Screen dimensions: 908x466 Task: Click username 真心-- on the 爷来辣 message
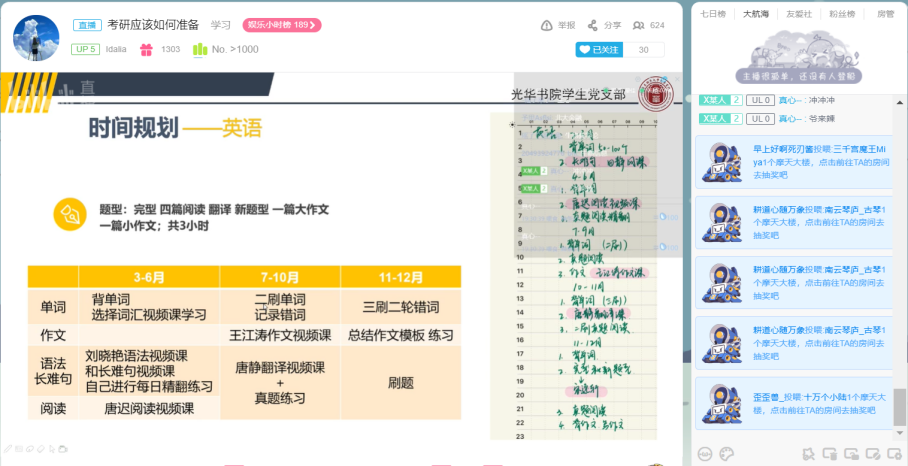coord(790,119)
